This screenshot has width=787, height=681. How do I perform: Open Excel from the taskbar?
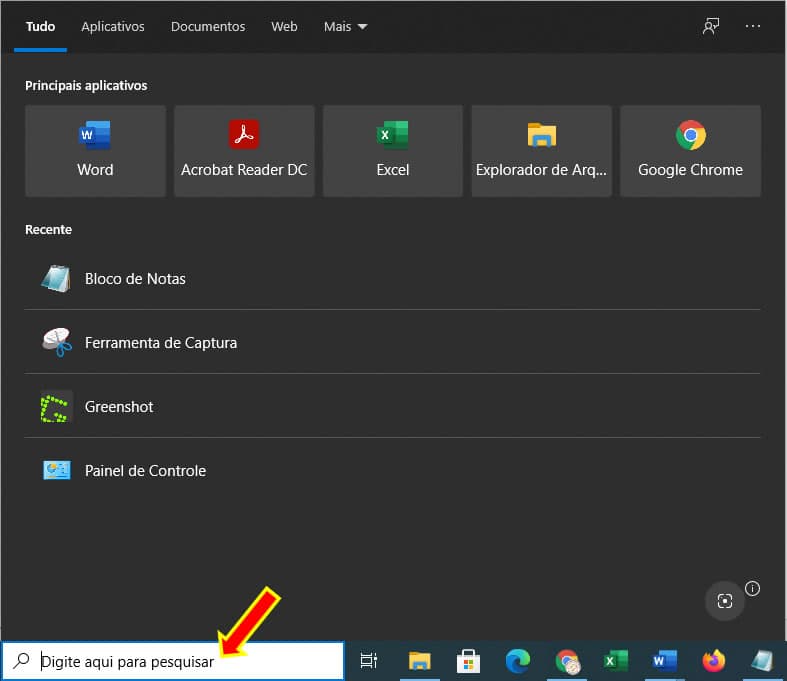(x=616, y=661)
